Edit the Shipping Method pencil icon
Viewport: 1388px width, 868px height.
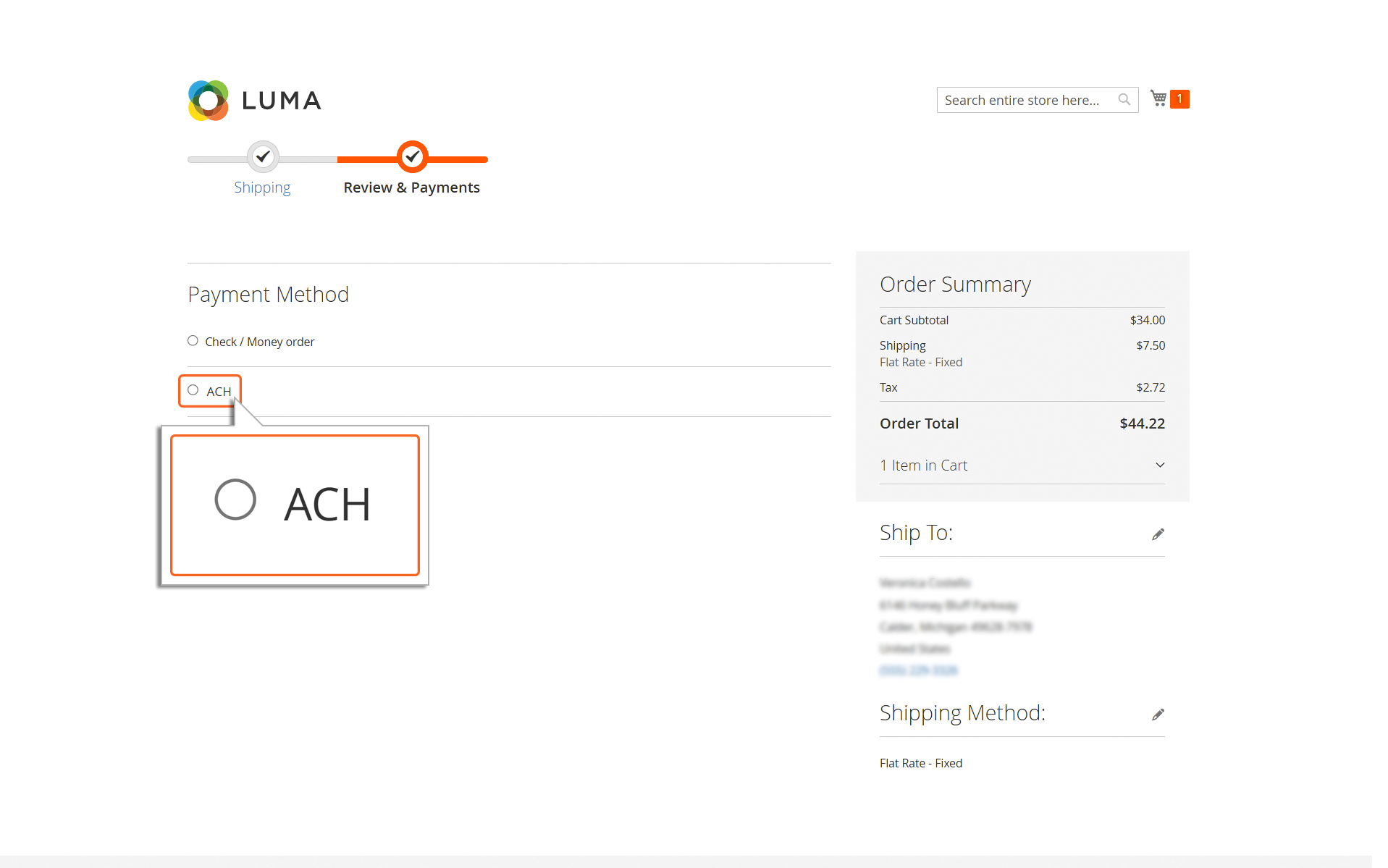click(1158, 715)
